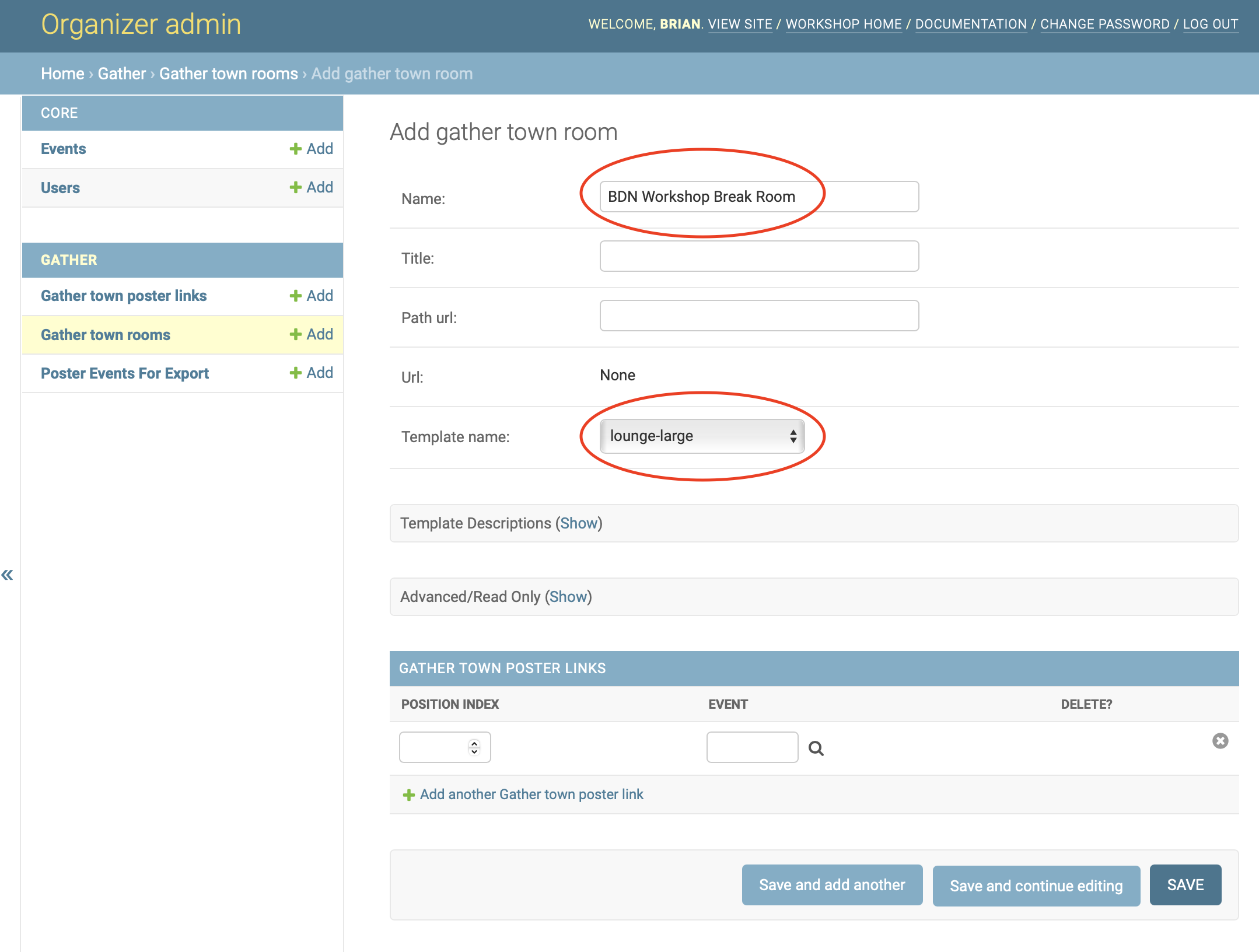Go to Home breadcrumb
Viewport: 1259px width, 952px height.
(62, 73)
